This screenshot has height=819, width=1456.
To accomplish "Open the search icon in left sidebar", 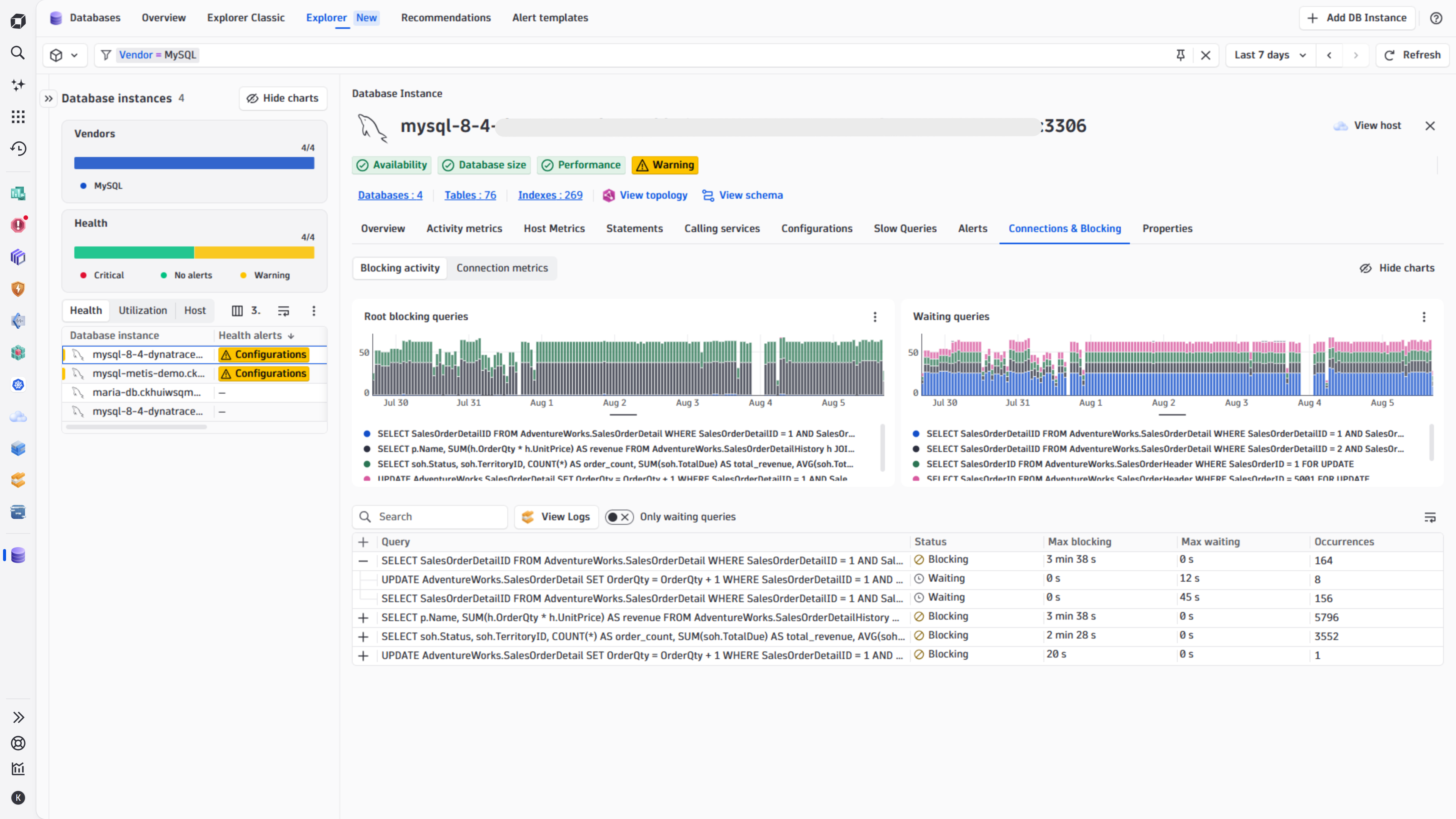I will coord(18,53).
